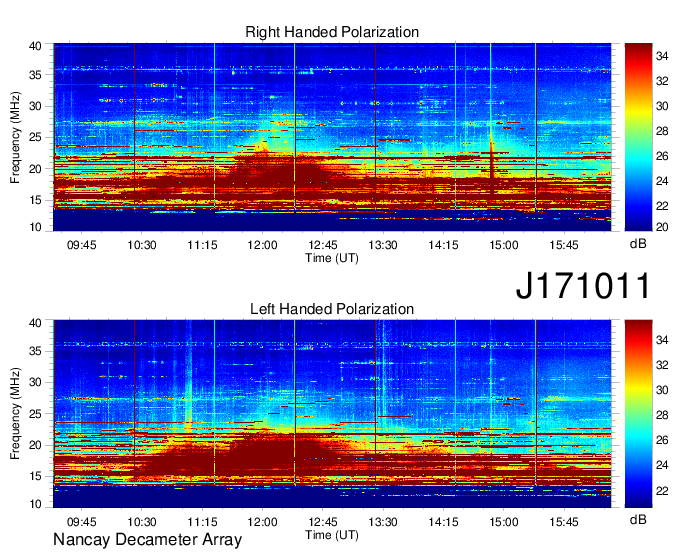Click the 28 dB tick on the Left Handed colorbar

click(662, 415)
